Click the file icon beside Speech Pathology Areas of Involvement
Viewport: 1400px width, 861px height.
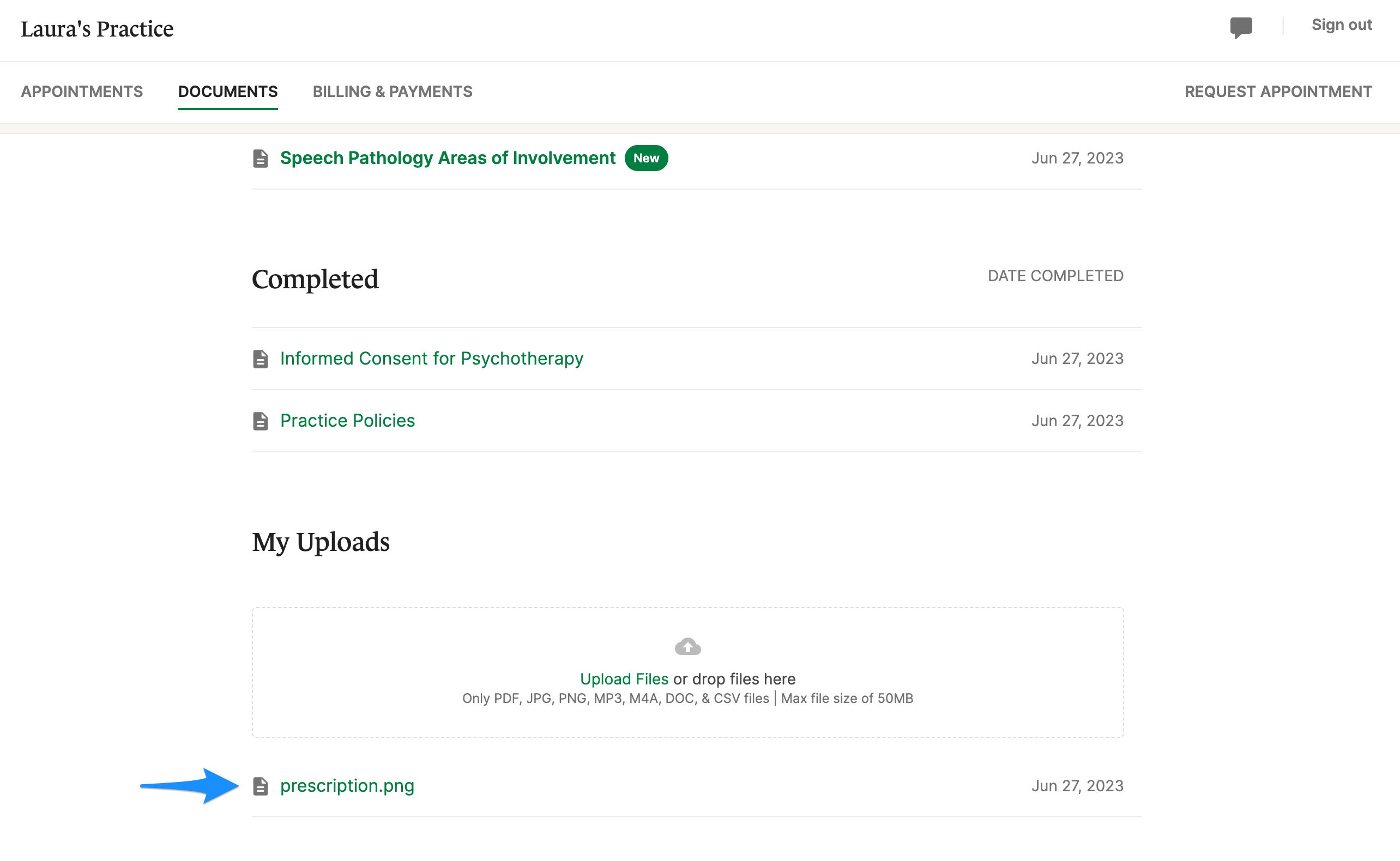point(261,159)
